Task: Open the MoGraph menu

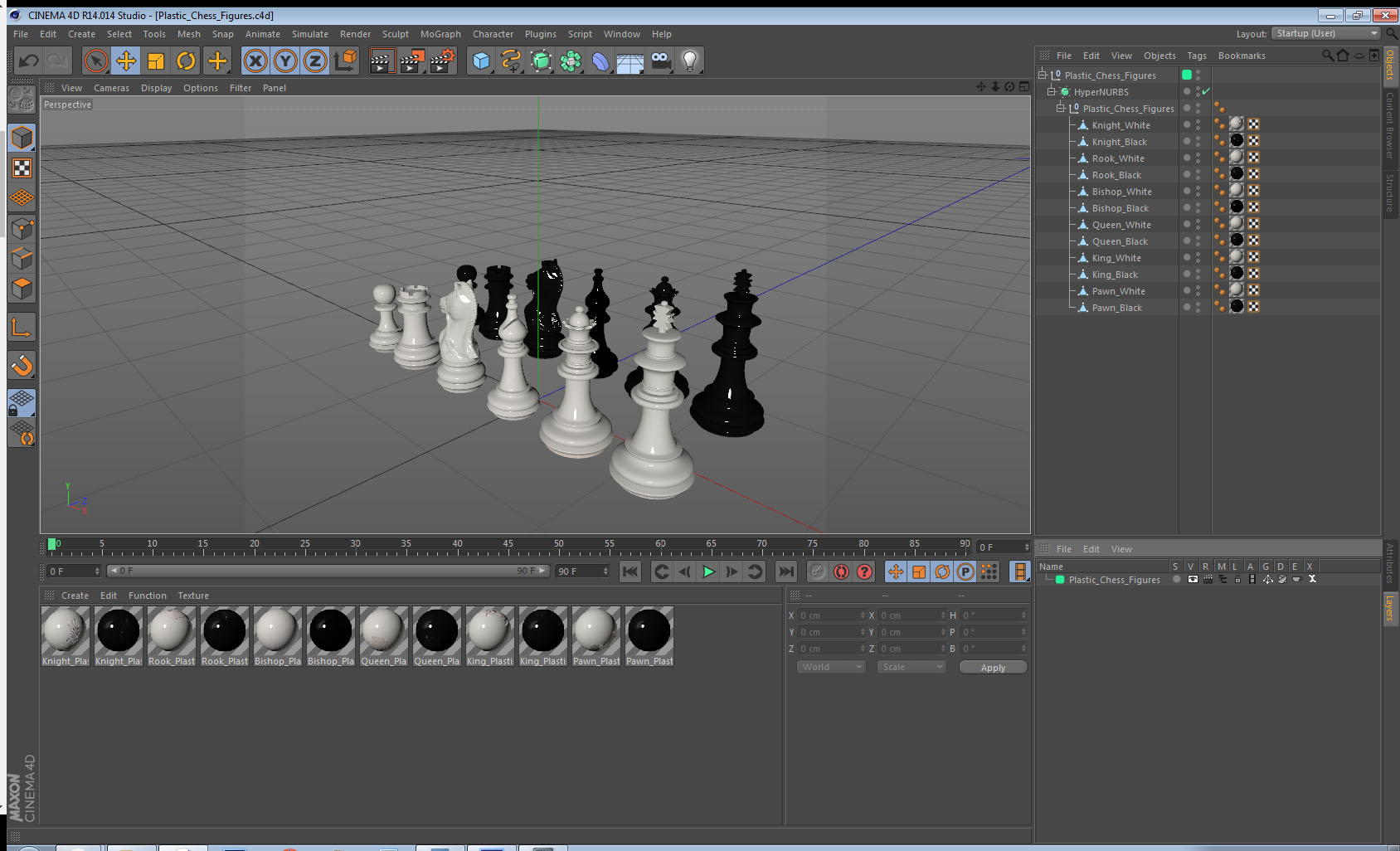Action: coord(440,34)
